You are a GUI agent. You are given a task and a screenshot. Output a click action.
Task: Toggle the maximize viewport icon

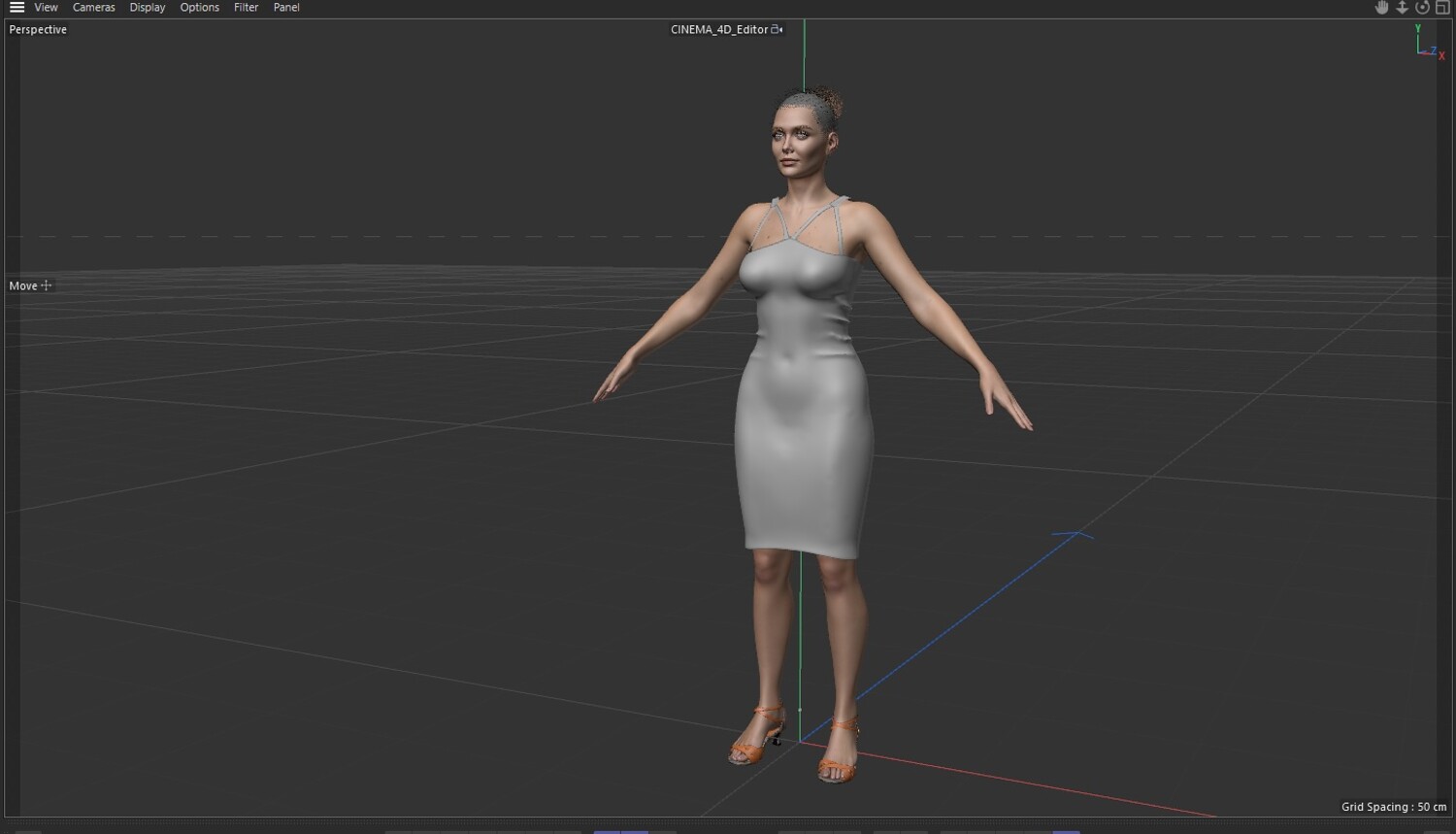click(1442, 7)
